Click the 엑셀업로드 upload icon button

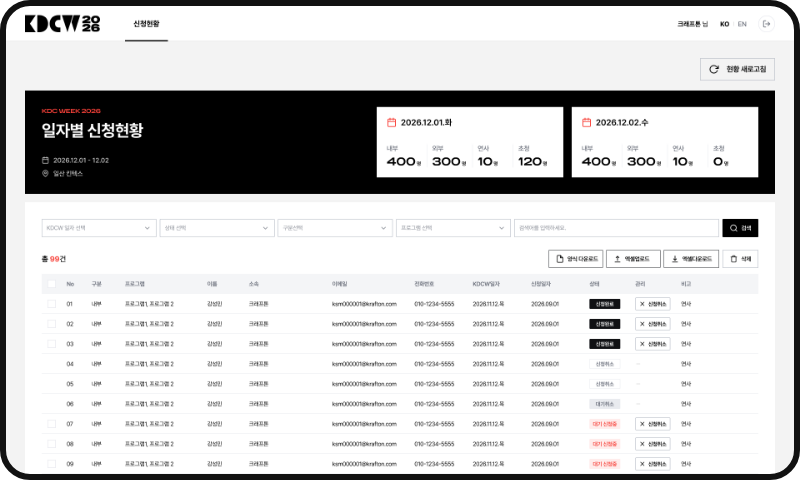(633, 259)
